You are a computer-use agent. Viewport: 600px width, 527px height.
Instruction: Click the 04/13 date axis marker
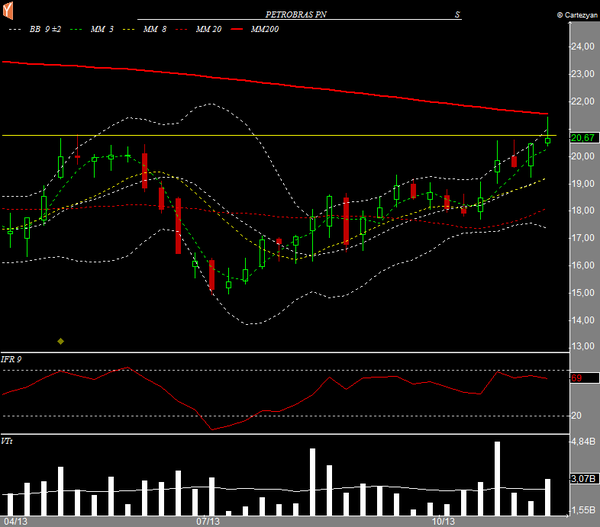16,521
